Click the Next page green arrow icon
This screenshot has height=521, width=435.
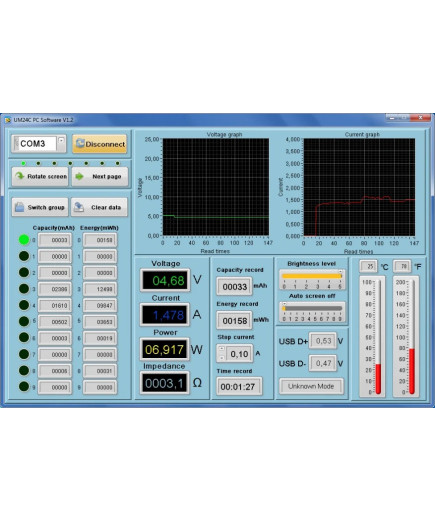tap(79, 176)
